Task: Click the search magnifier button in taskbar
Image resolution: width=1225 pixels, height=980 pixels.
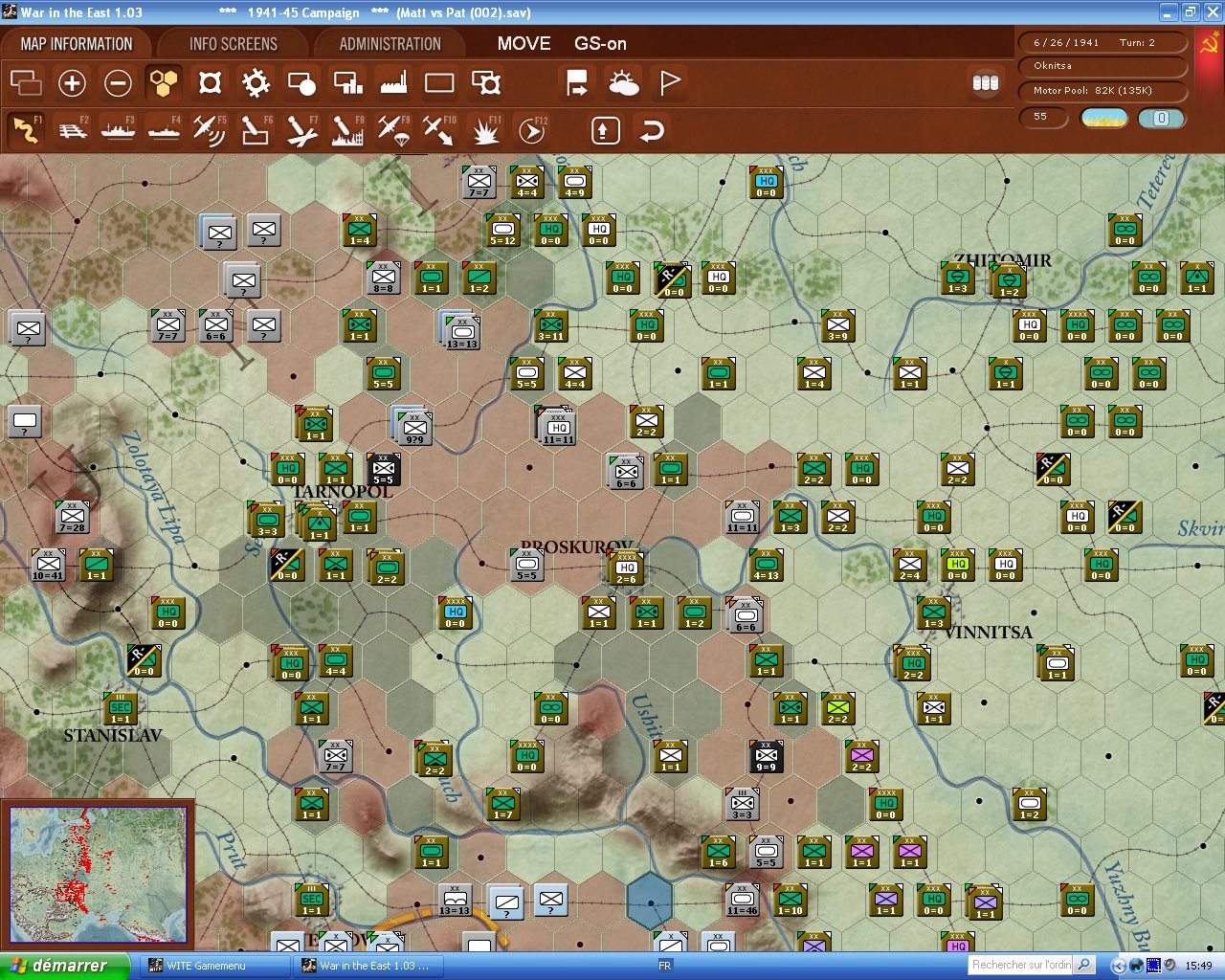Action: (1084, 965)
